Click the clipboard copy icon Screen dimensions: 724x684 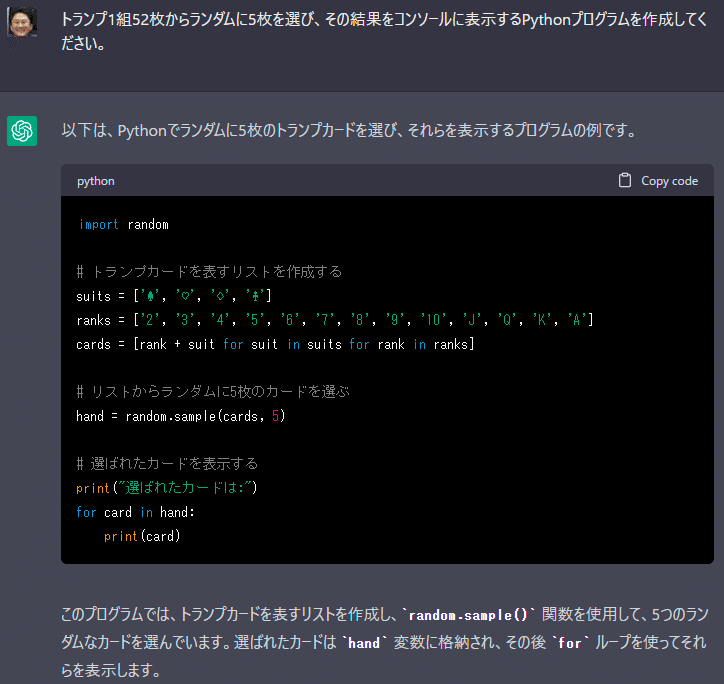tap(624, 181)
